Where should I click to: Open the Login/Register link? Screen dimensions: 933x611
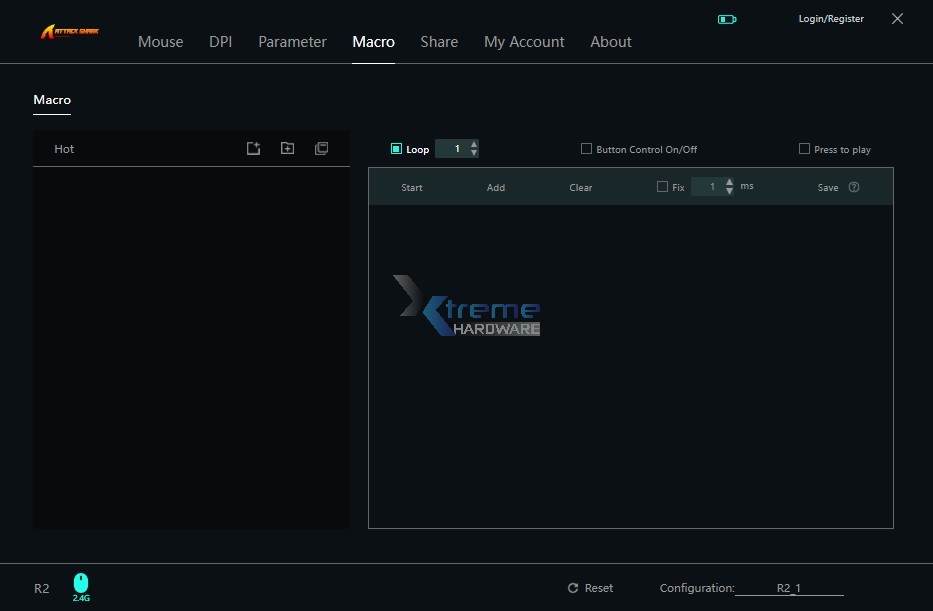(x=830, y=19)
